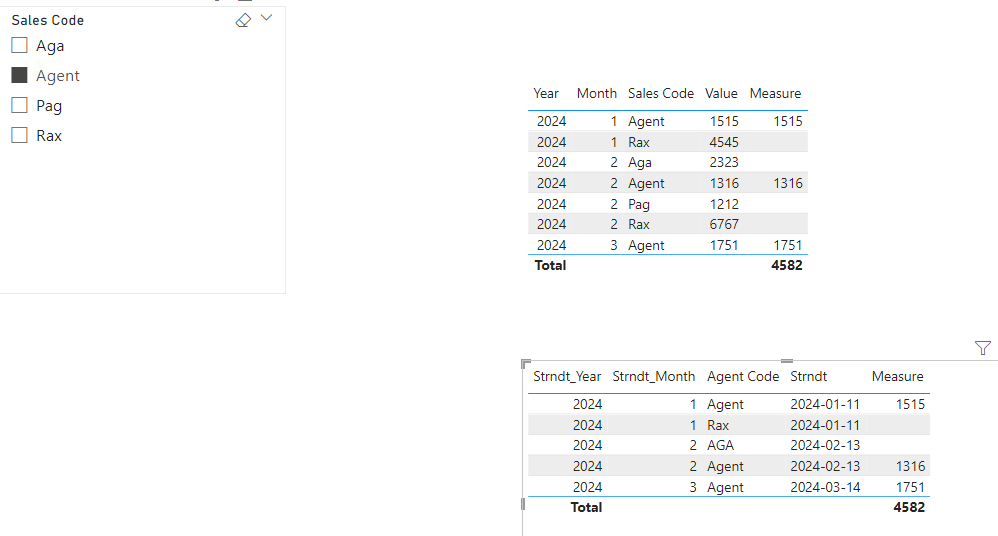Grab the top-left corner handle of lower table
Viewport: 998px width, 536px height.
tap(526, 363)
